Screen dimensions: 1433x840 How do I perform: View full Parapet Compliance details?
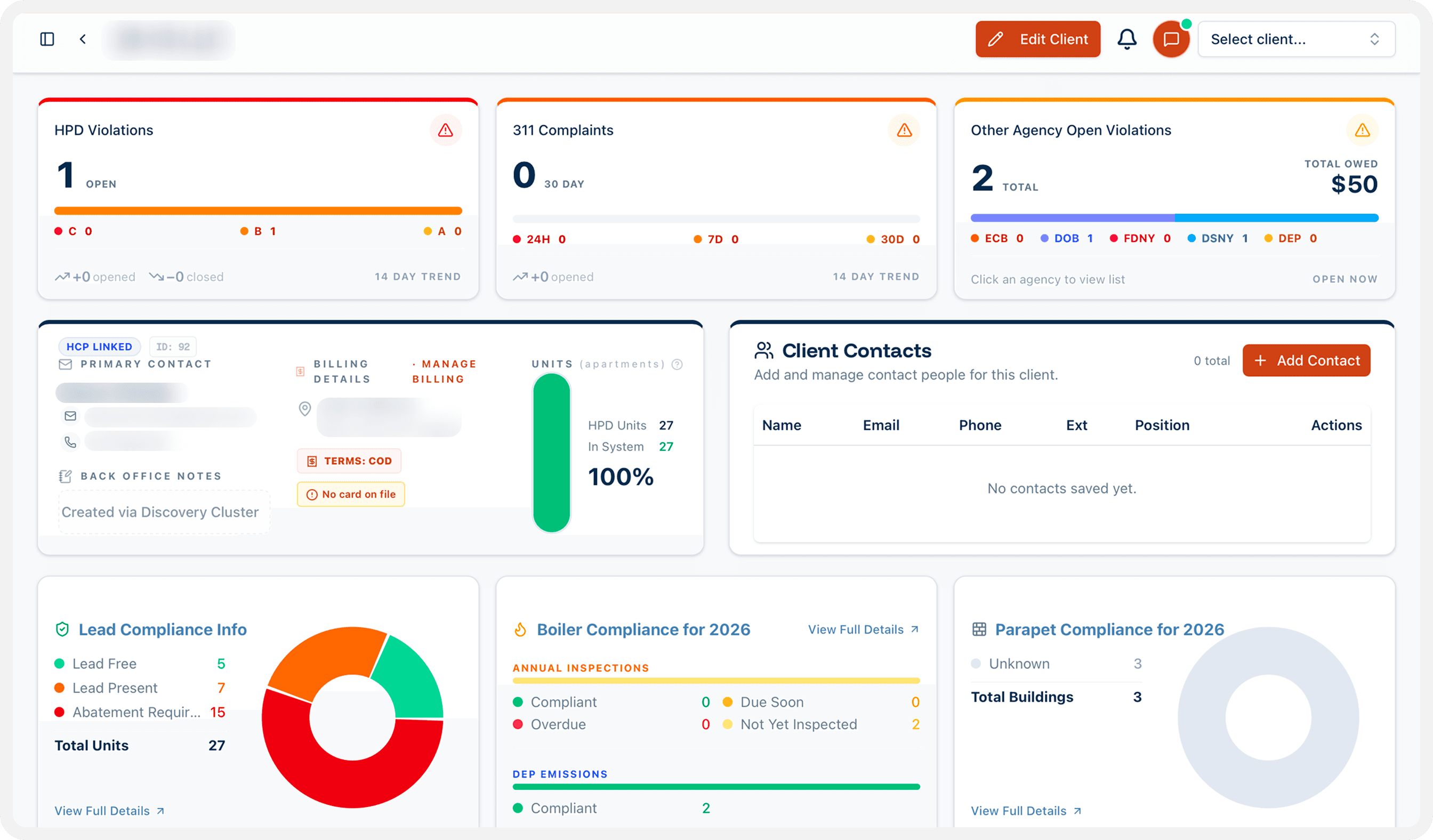coord(1026,811)
